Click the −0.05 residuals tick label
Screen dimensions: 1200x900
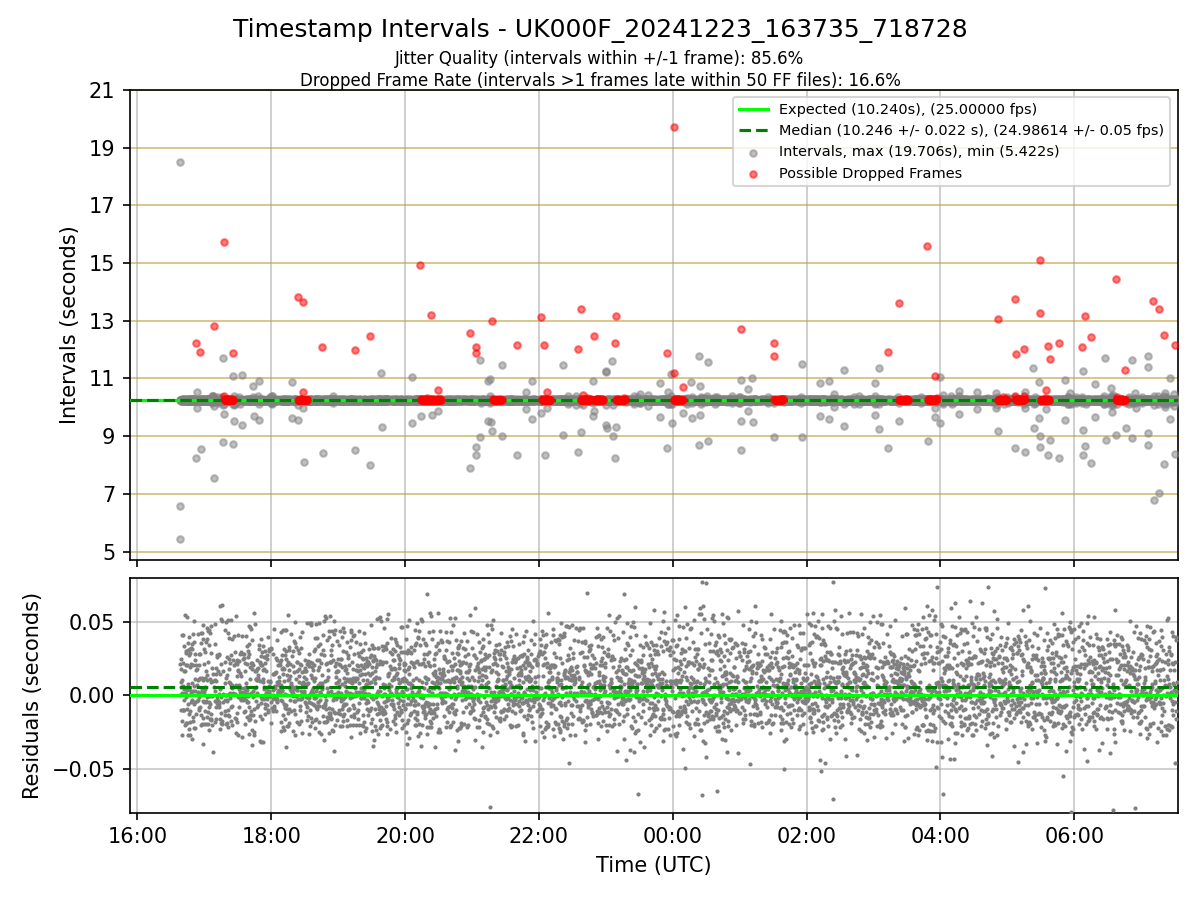[x=82, y=769]
